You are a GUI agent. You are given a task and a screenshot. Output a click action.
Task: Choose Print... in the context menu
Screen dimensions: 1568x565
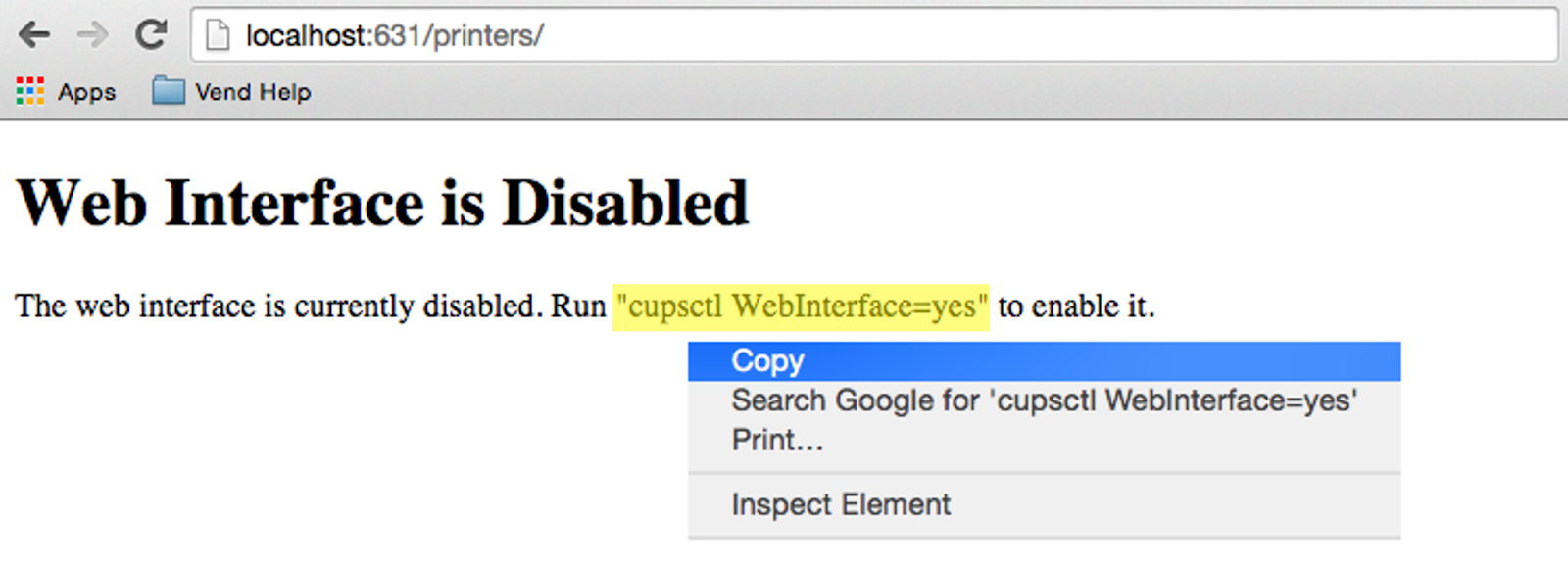click(x=777, y=440)
